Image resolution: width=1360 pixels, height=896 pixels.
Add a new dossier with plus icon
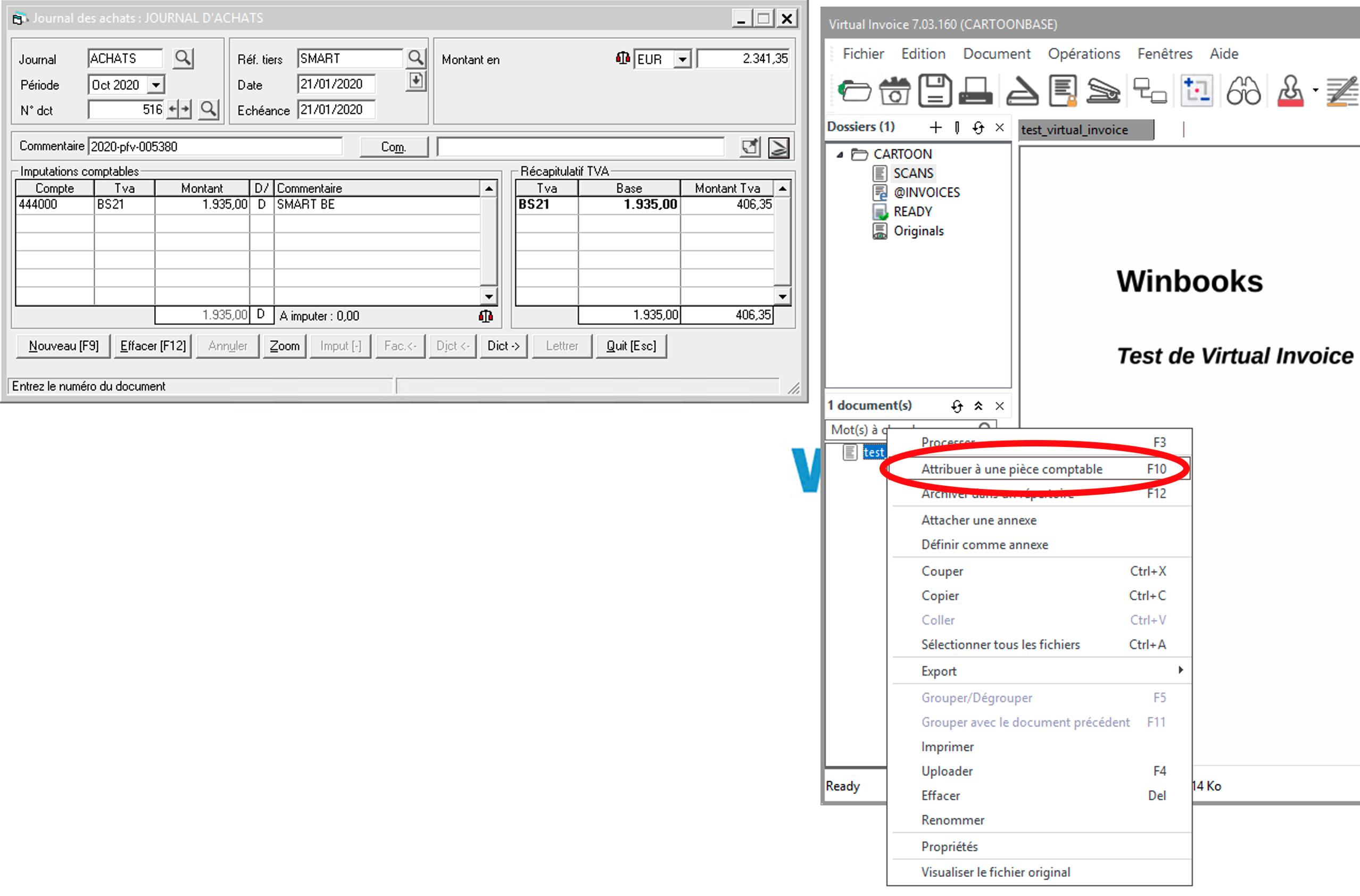click(x=935, y=127)
